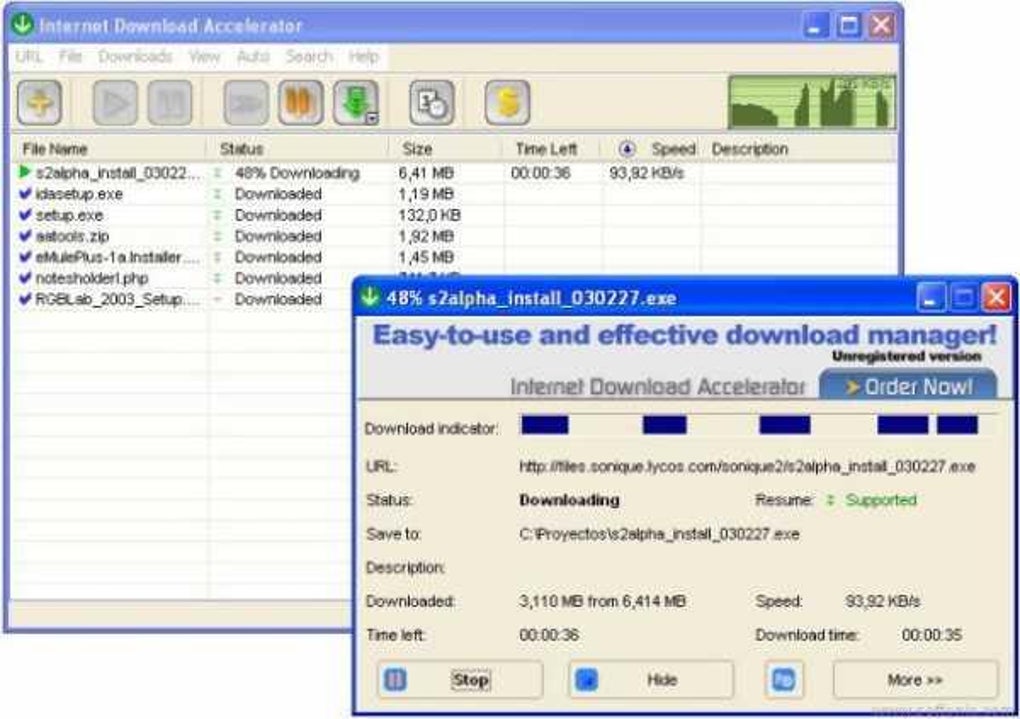Screen dimensions: 1020x719
Task: Select the RGBLab_2003_Setup file row
Action: pyautogui.click(x=183, y=299)
